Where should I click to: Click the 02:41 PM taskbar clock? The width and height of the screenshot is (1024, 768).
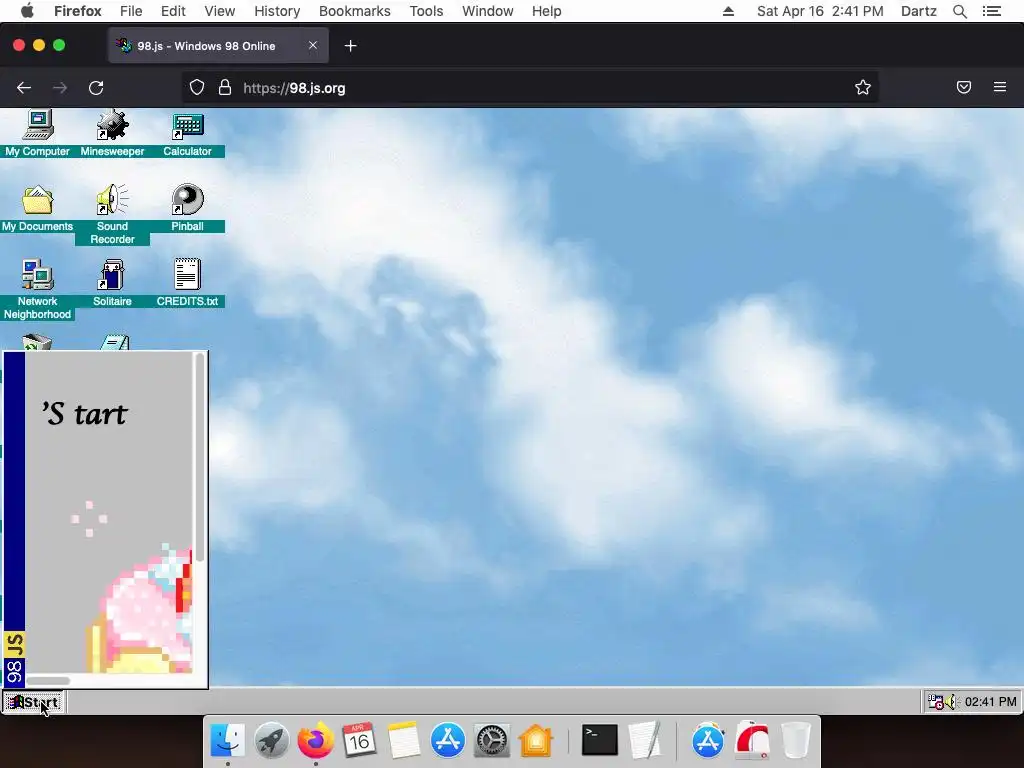pyautogui.click(x=990, y=702)
